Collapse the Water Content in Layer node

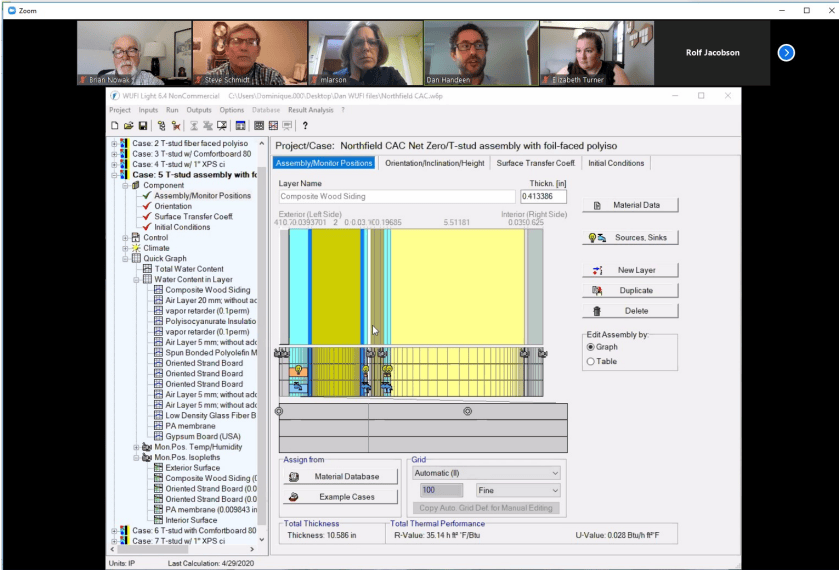(136, 279)
